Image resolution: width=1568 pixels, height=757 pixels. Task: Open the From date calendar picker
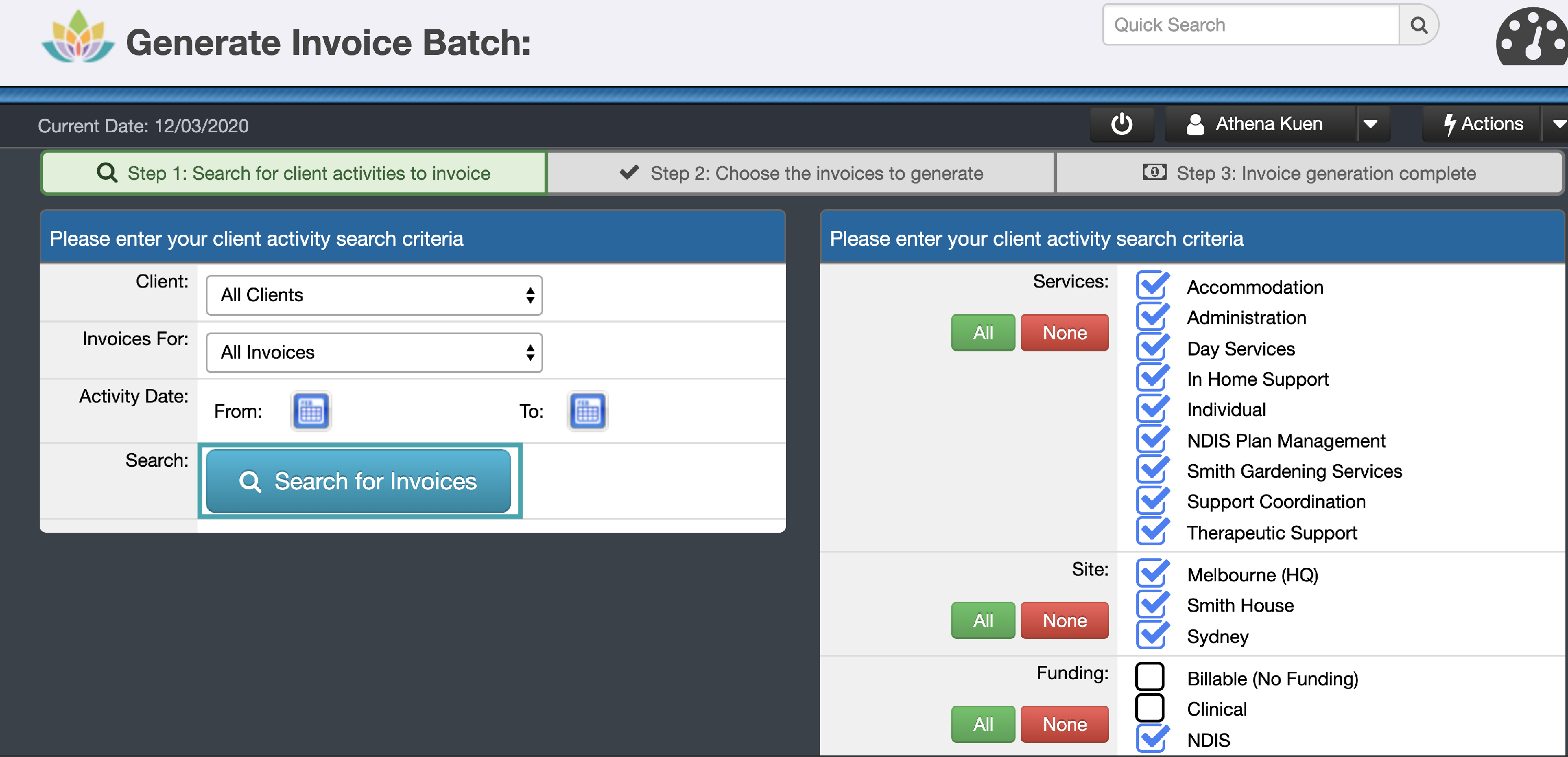click(x=310, y=411)
